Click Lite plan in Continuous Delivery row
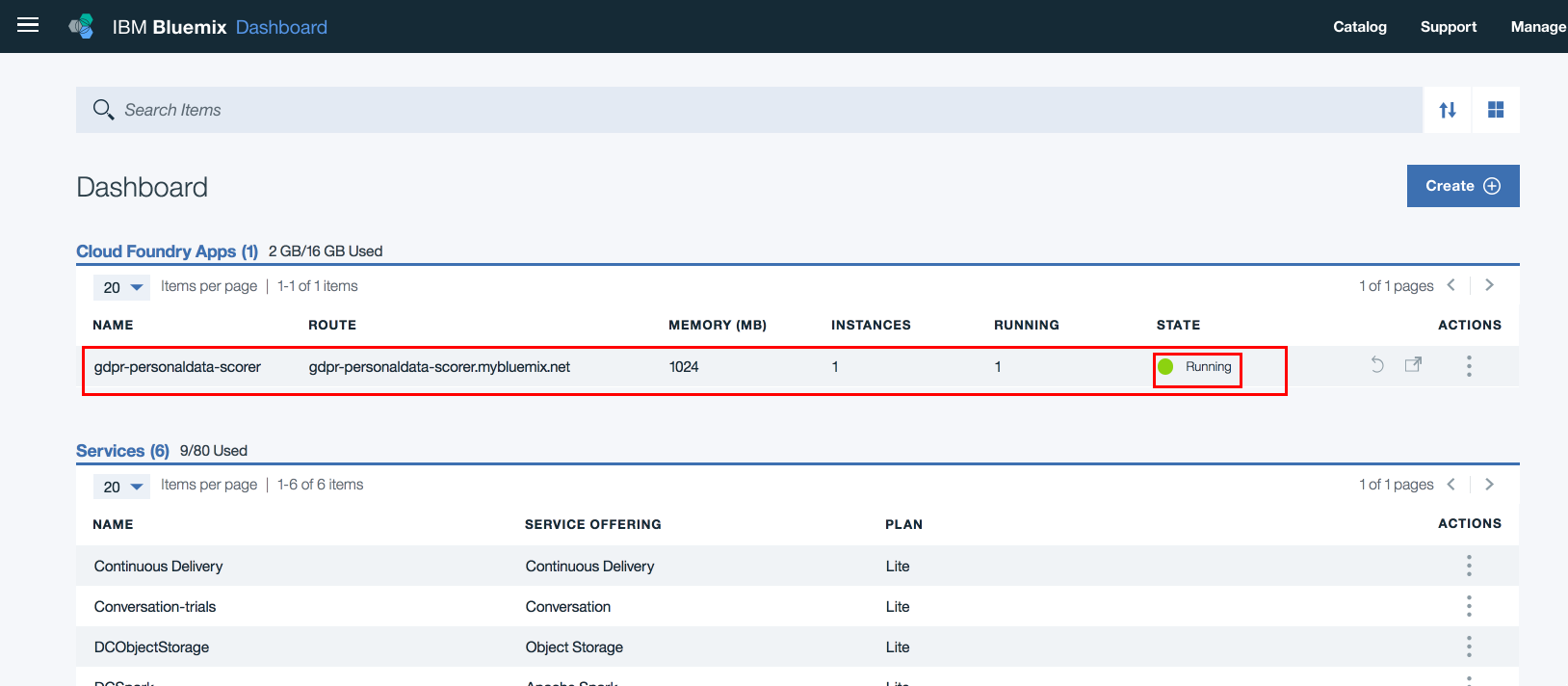Screen dimensions: 1568x686 [x=898, y=567]
